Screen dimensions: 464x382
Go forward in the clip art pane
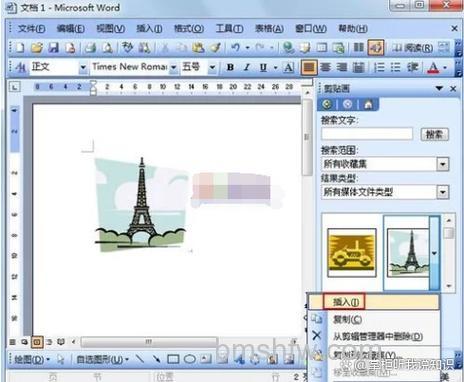347,104
